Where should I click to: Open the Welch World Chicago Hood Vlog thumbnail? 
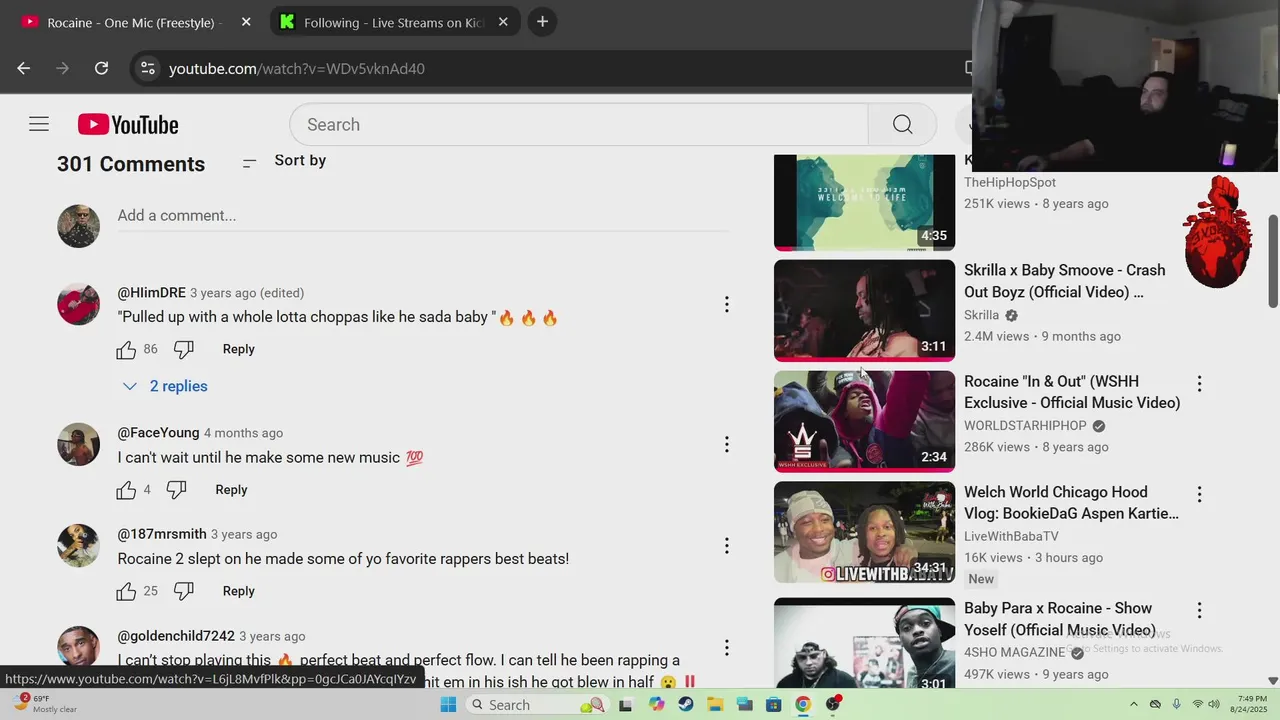pos(864,532)
